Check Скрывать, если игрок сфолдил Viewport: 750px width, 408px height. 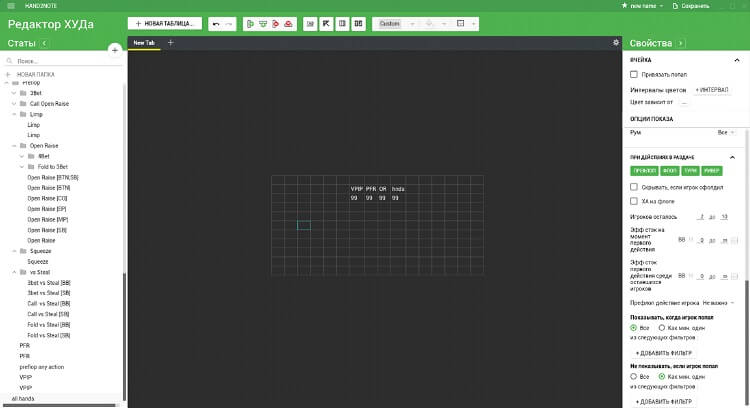(634, 187)
